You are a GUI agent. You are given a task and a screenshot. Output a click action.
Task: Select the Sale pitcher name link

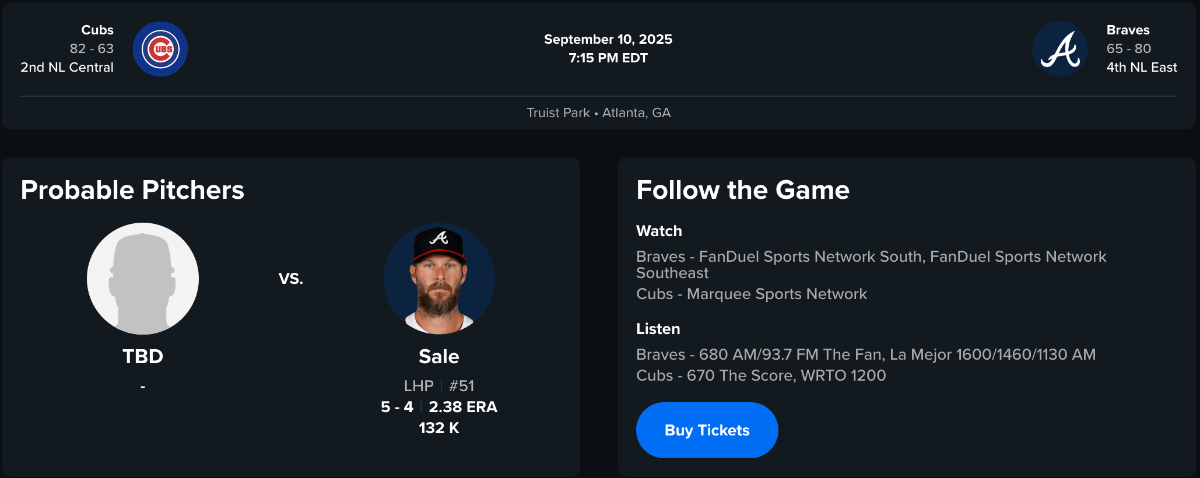(439, 356)
